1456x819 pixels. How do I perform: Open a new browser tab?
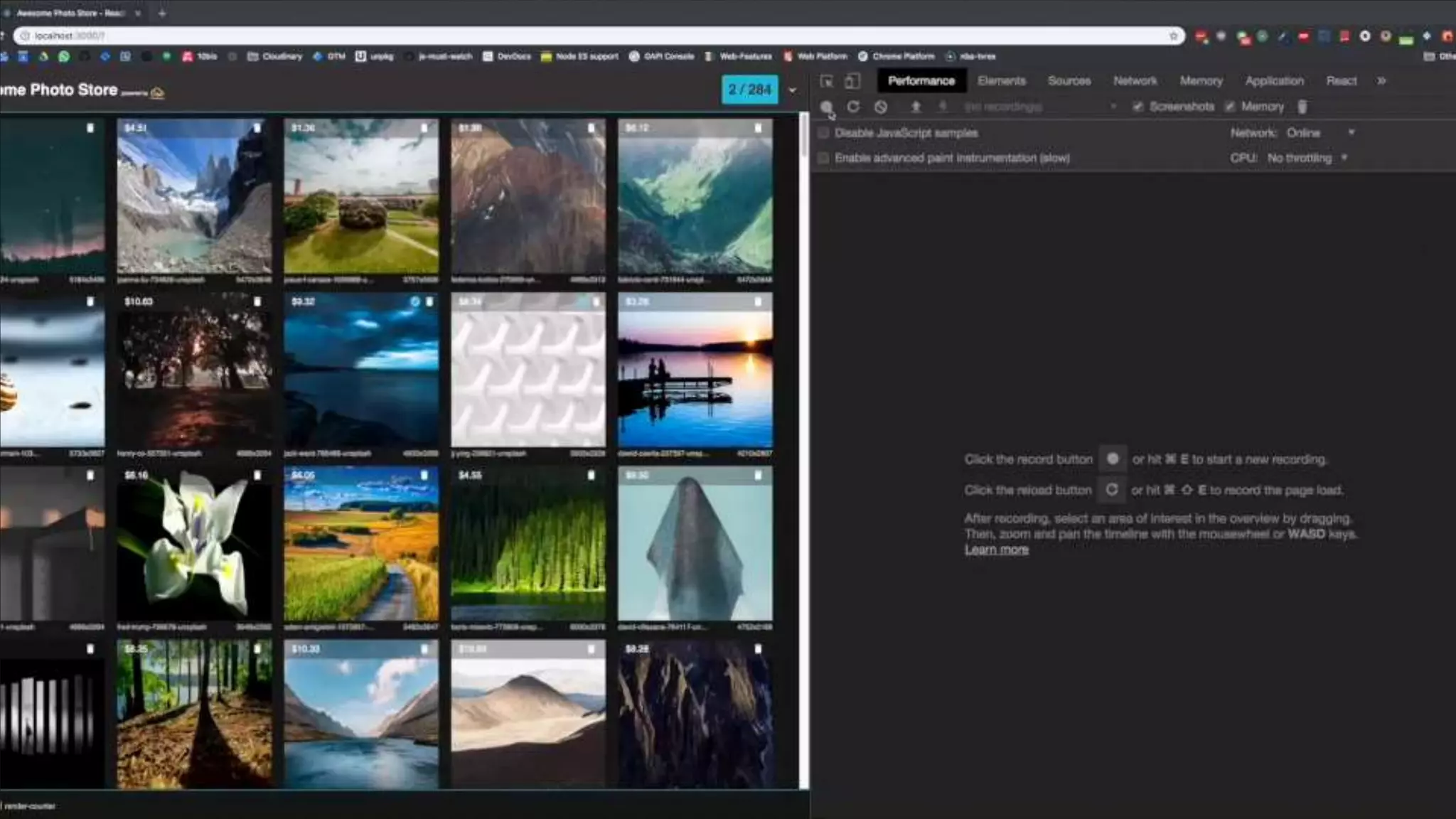162,13
